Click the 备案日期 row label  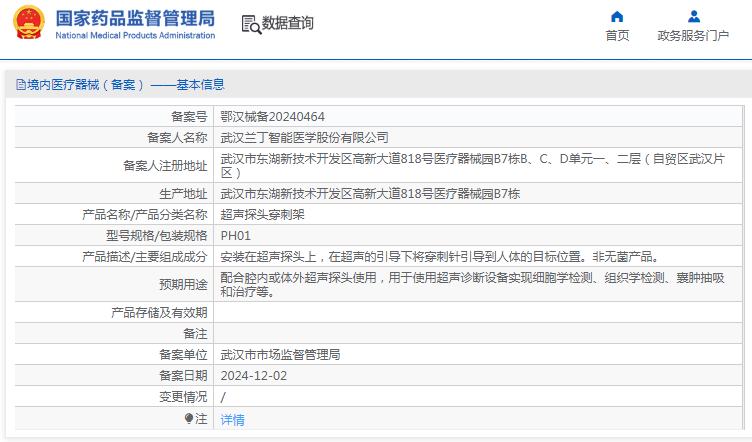(183, 376)
